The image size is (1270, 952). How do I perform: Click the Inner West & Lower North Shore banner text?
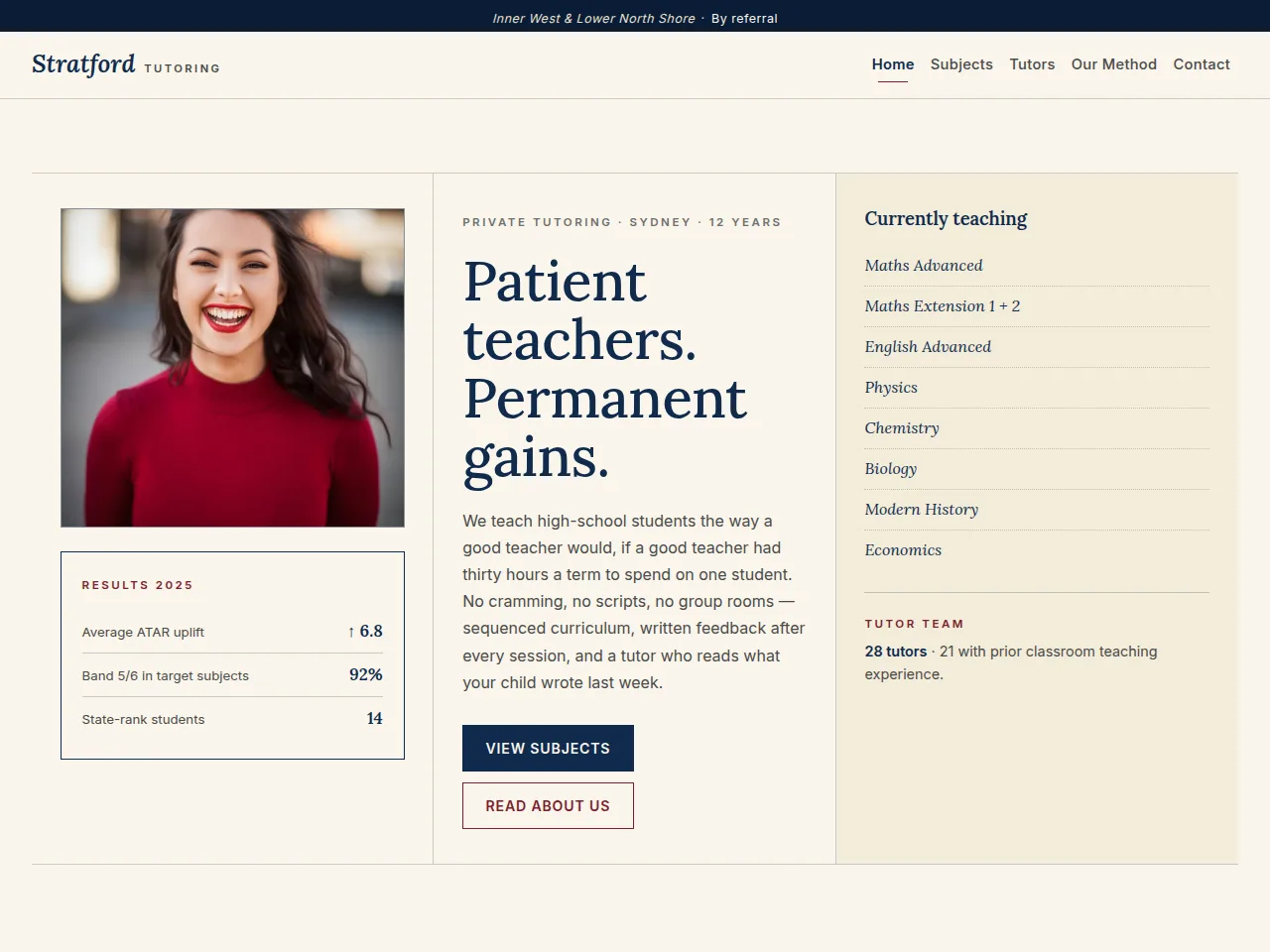pos(593,19)
